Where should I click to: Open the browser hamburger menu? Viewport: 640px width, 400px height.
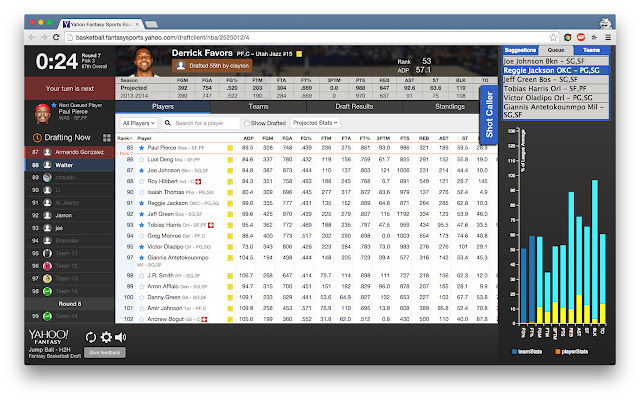coord(608,38)
